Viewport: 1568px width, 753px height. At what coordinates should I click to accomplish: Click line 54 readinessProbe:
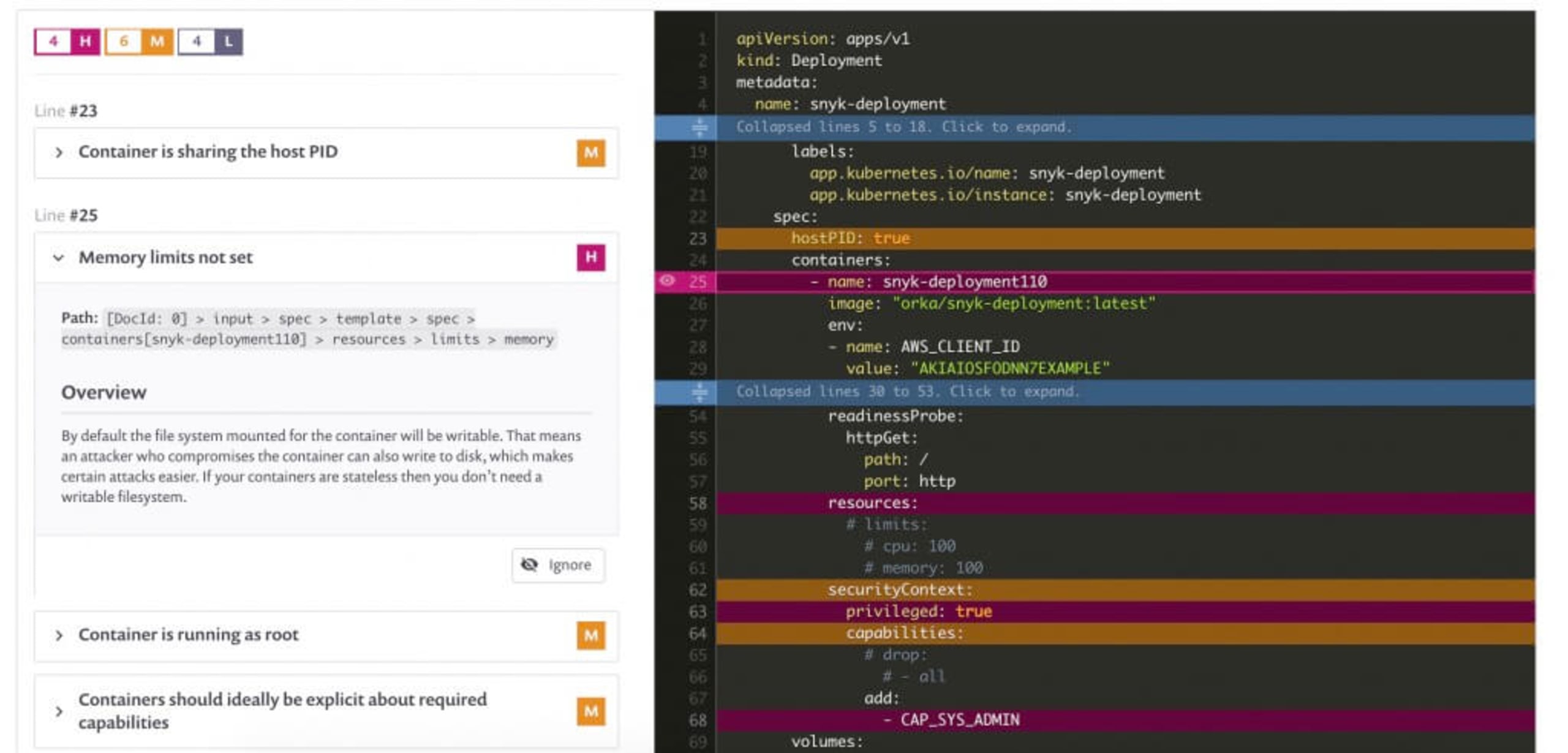tap(895, 416)
